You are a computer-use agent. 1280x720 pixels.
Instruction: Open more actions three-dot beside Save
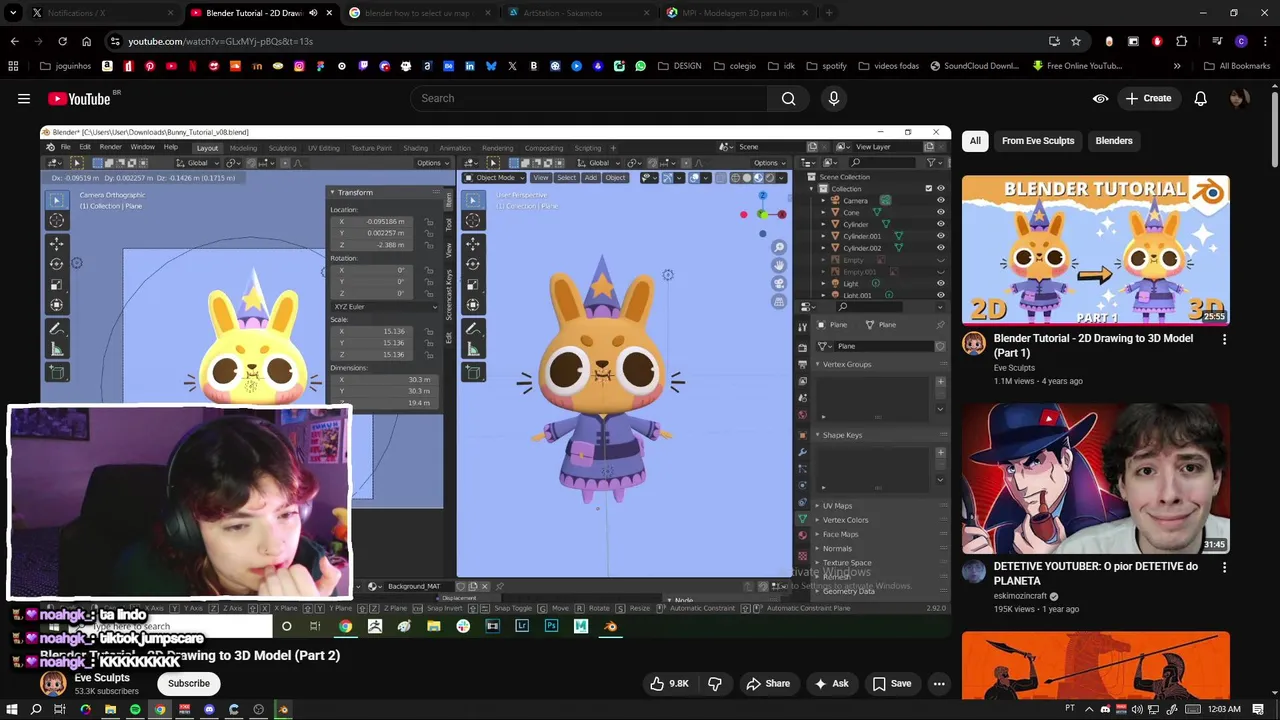(939, 684)
